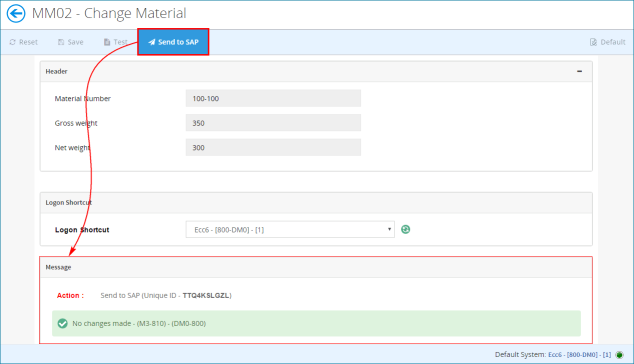The width and height of the screenshot is (634, 364).
Task: Click the Default System Ecc6 link
Action: coord(579,355)
